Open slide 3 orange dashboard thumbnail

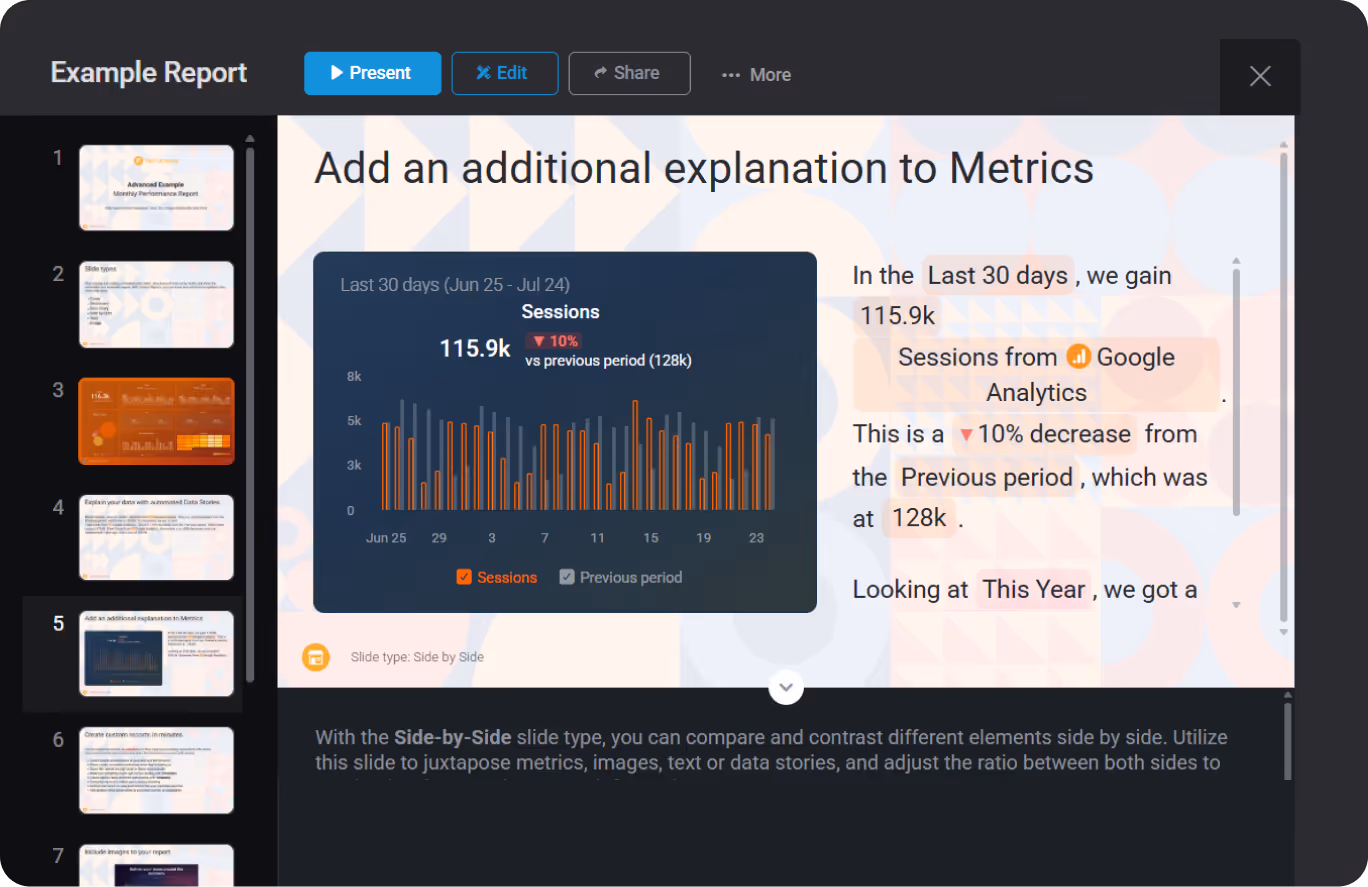coord(156,421)
